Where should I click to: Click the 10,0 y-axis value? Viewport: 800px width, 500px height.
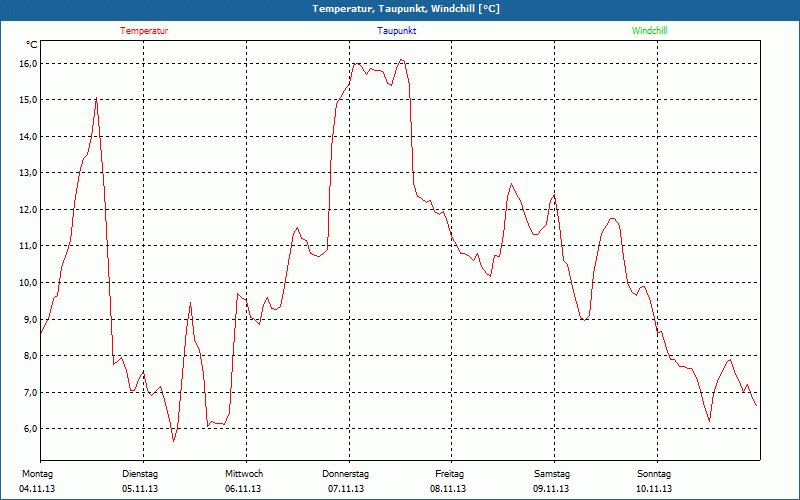(x=29, y=282)
